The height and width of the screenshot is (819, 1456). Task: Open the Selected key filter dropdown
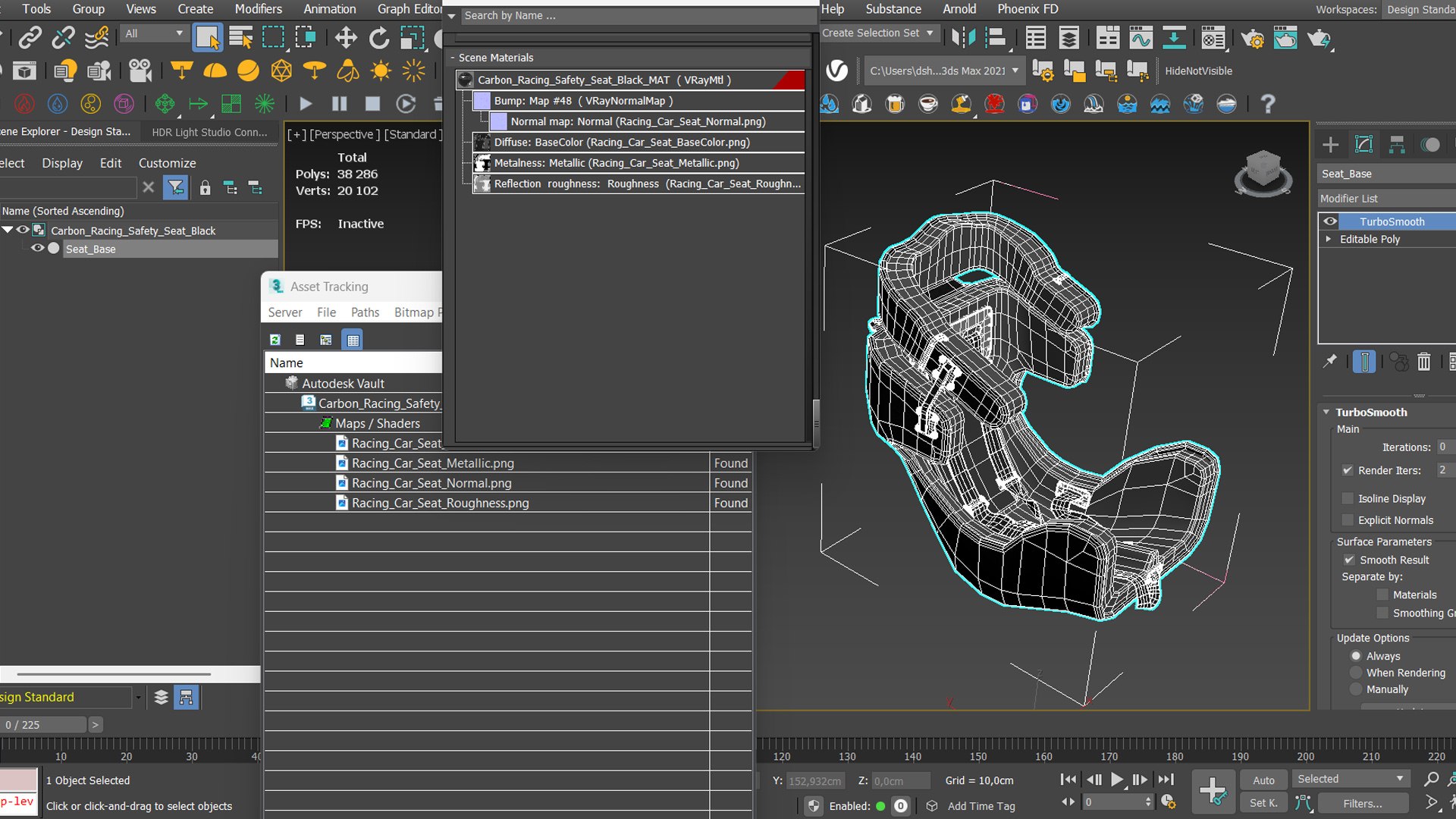[1351, 779]
